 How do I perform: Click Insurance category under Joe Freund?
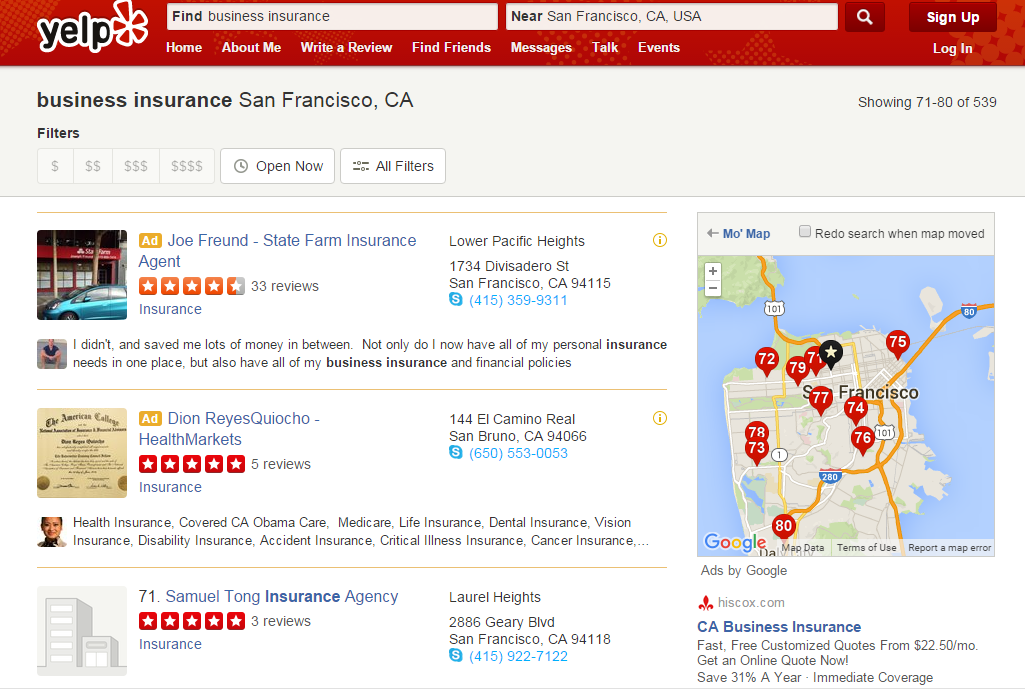coord(170,309)
